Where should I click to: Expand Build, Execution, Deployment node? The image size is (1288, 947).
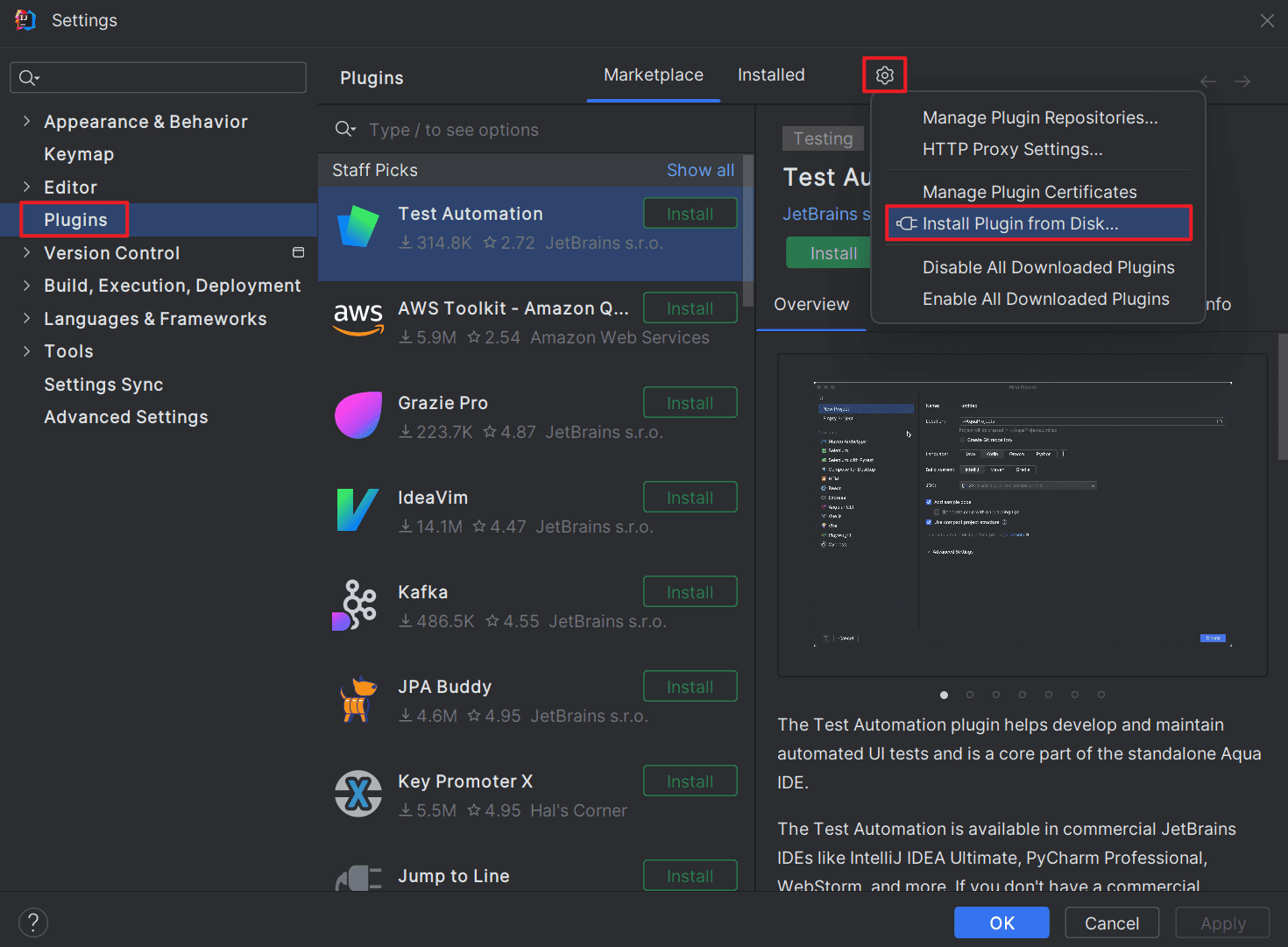coord(26,285)
